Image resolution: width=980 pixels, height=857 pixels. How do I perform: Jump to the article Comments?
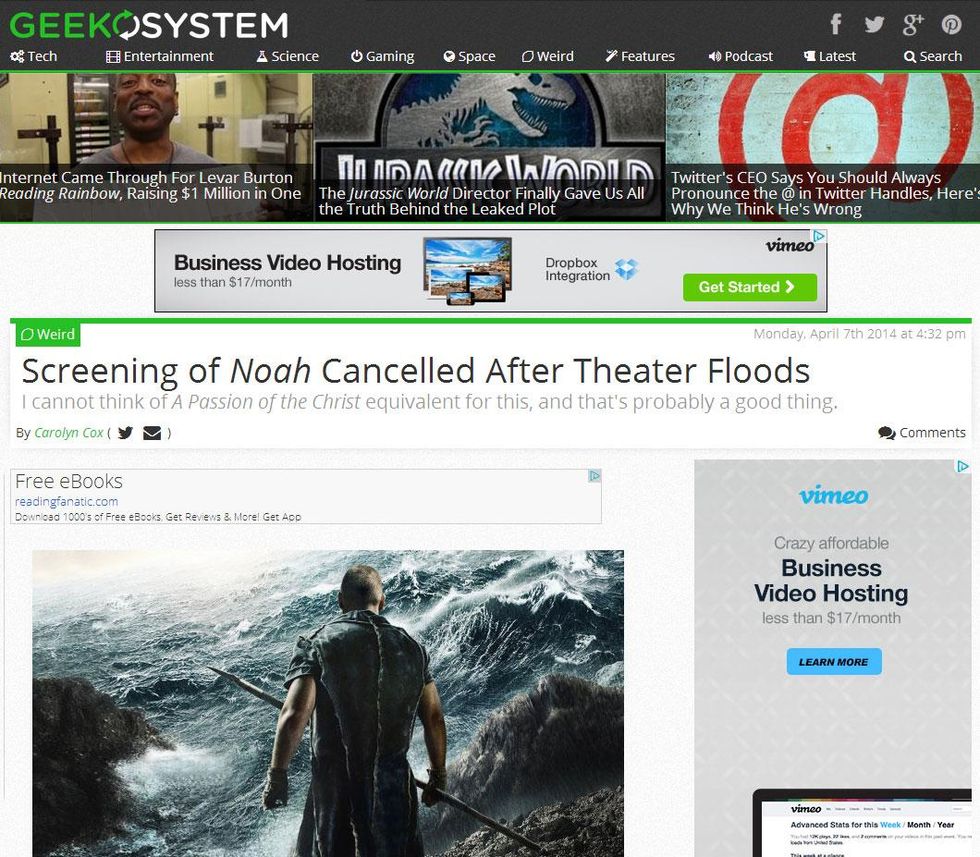click(922, 433)
